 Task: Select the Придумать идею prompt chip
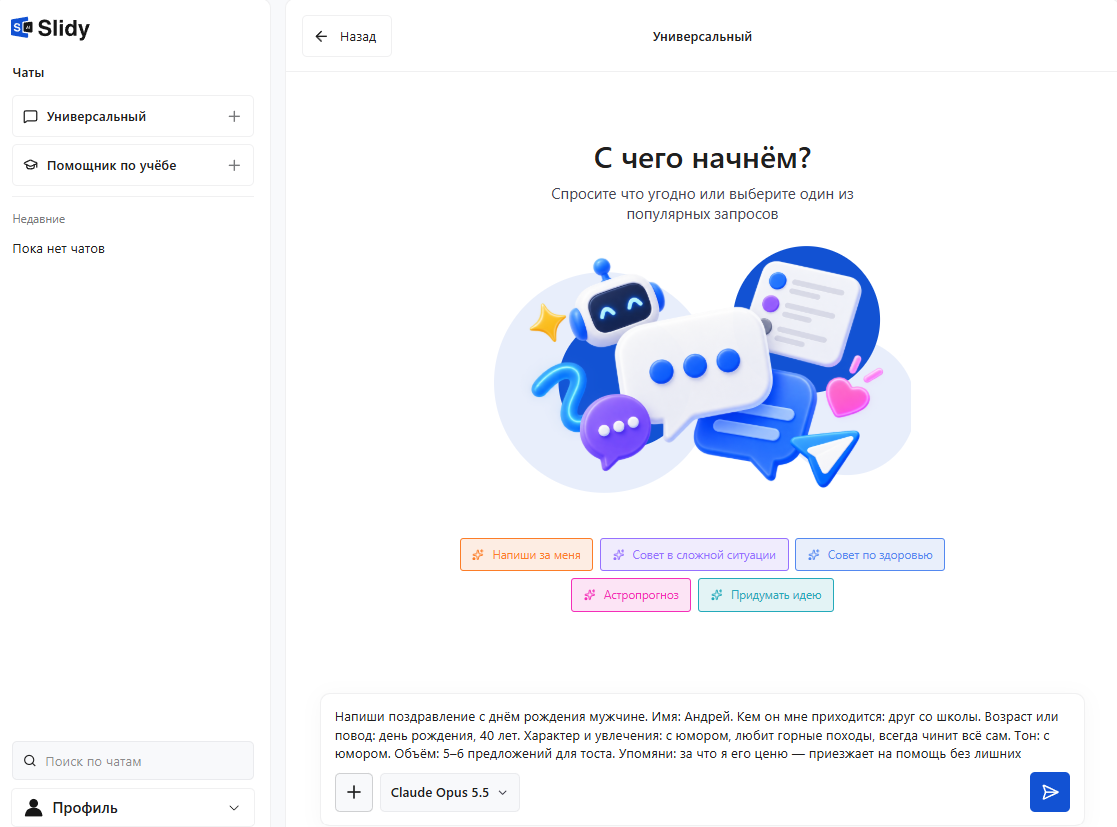click(x=766, y=595)
